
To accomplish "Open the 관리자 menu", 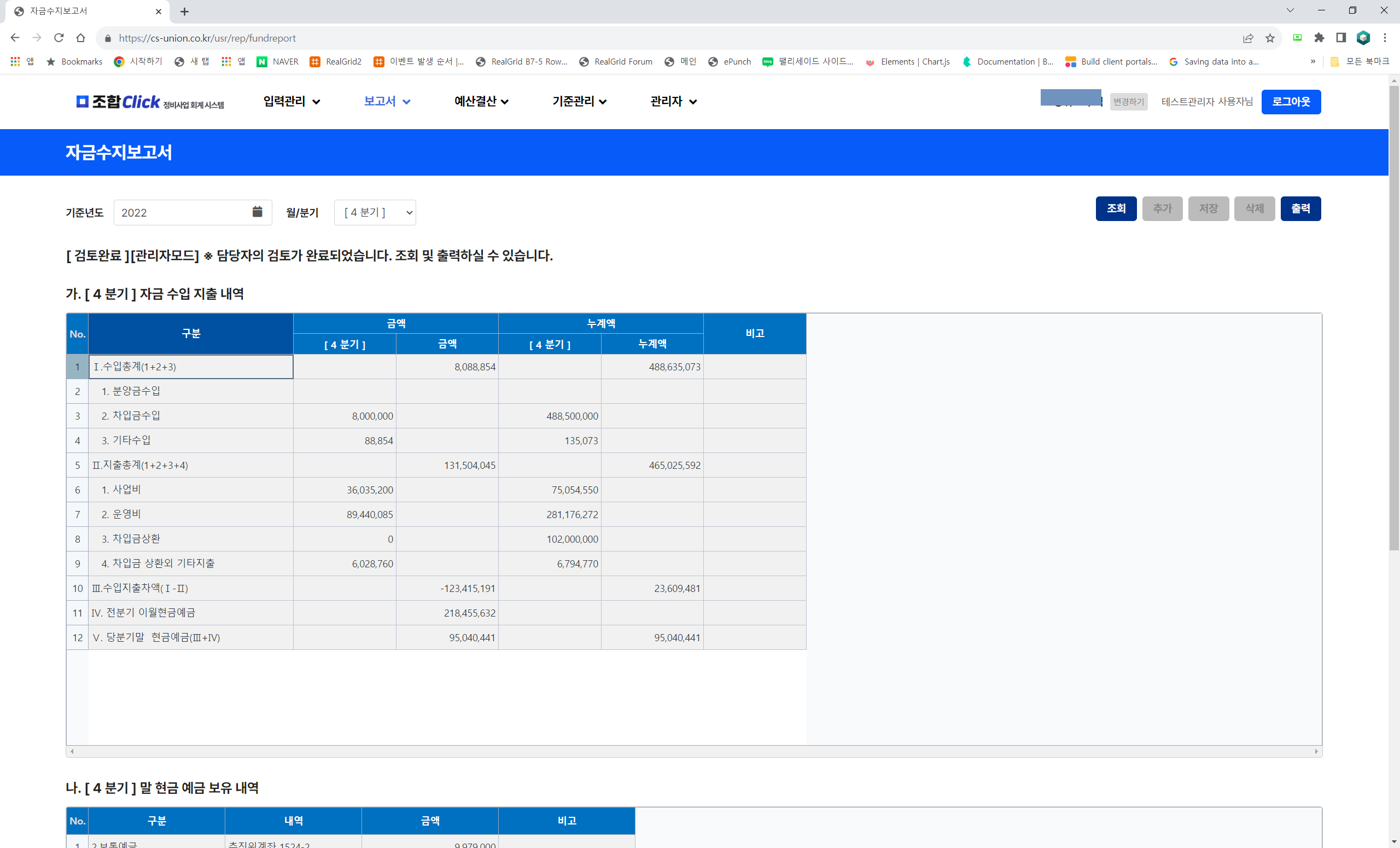I will tap(673, 101).
